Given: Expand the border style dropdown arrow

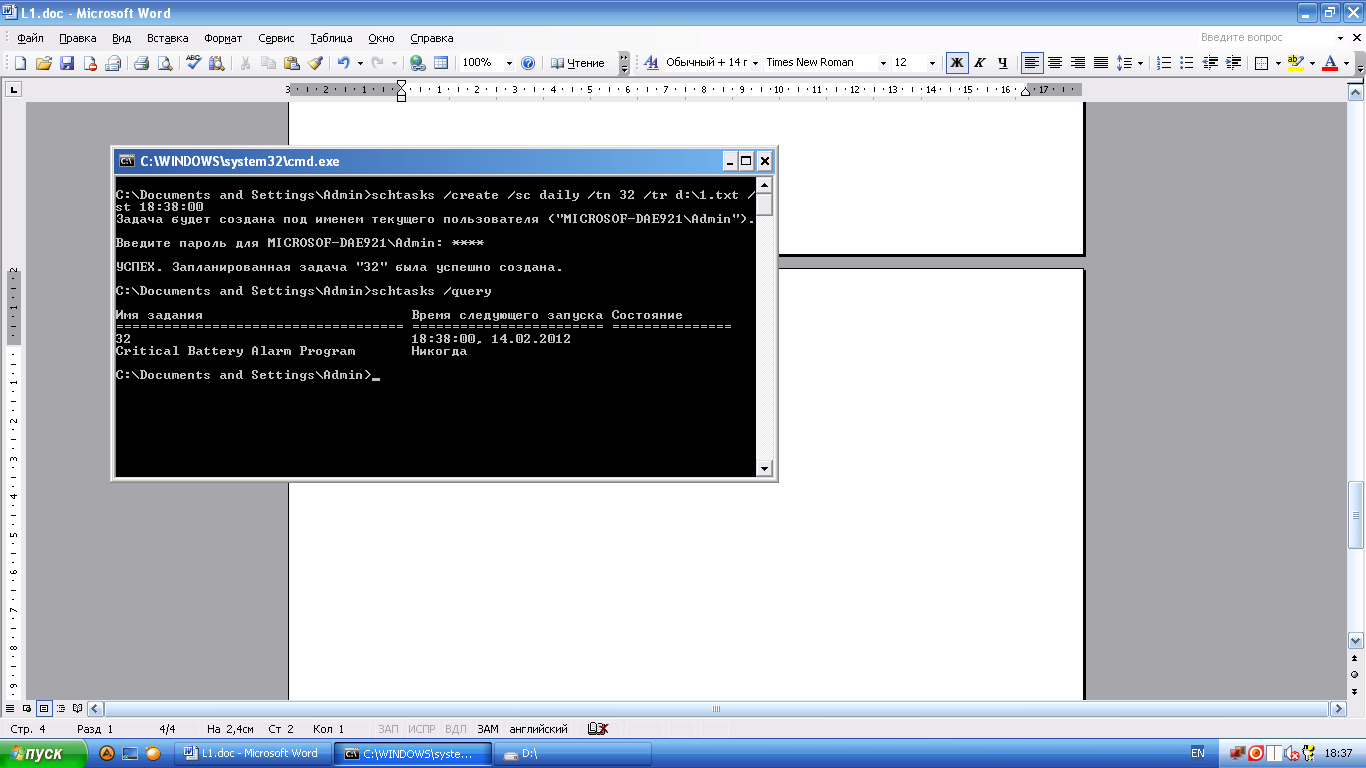Looking at the screenshot, I should tap(1278, 63).
